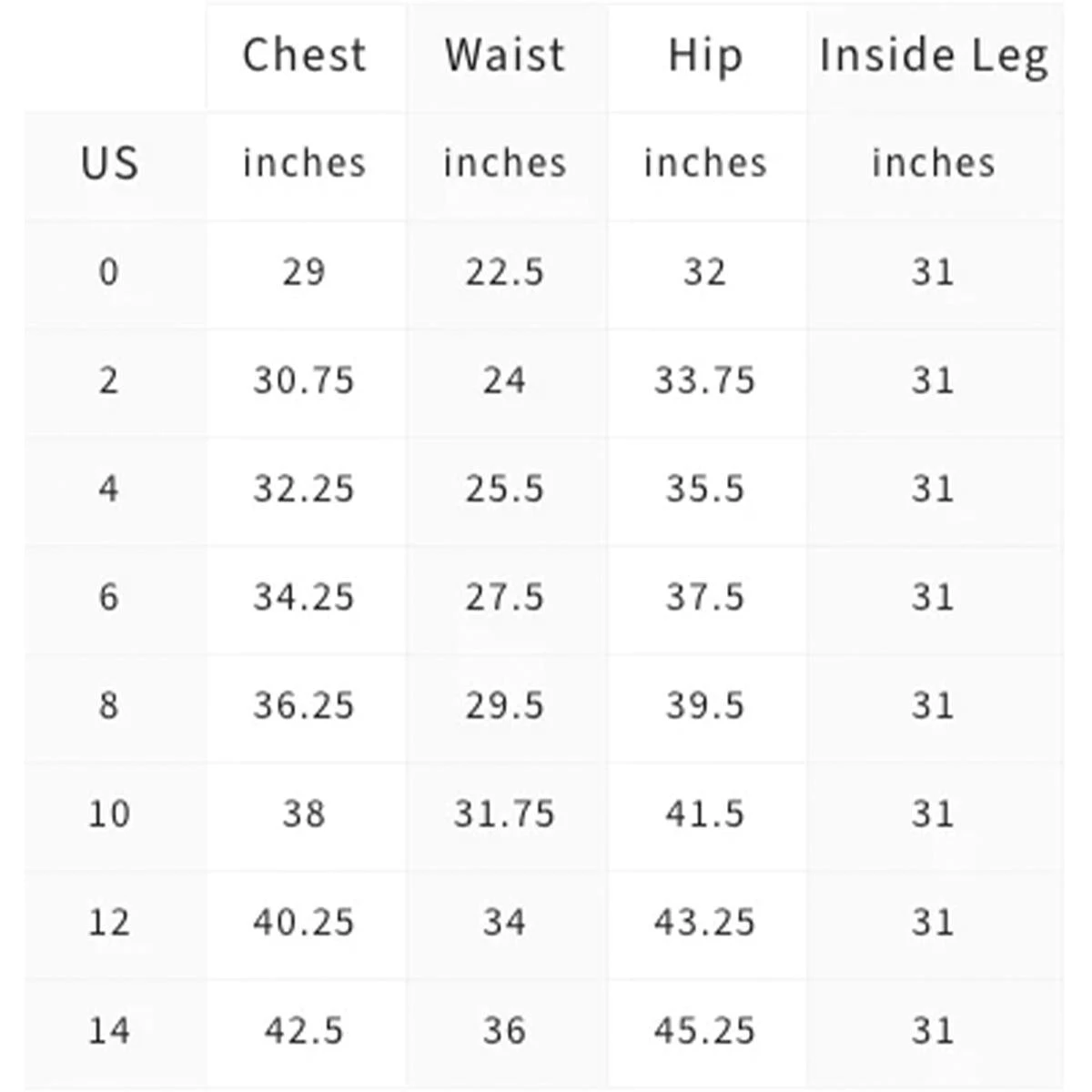Click inside leg value for size 8
Viewport: 1092px width, 1092px height.
[934, 705]
